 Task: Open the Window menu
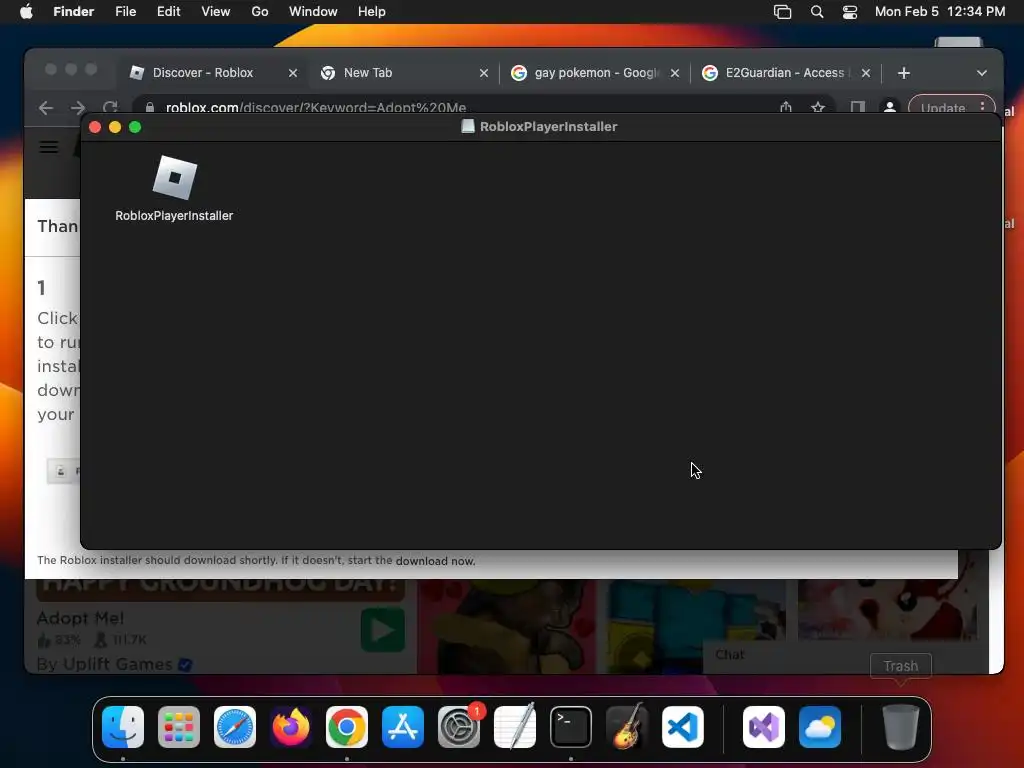click(x=313, y=12)
